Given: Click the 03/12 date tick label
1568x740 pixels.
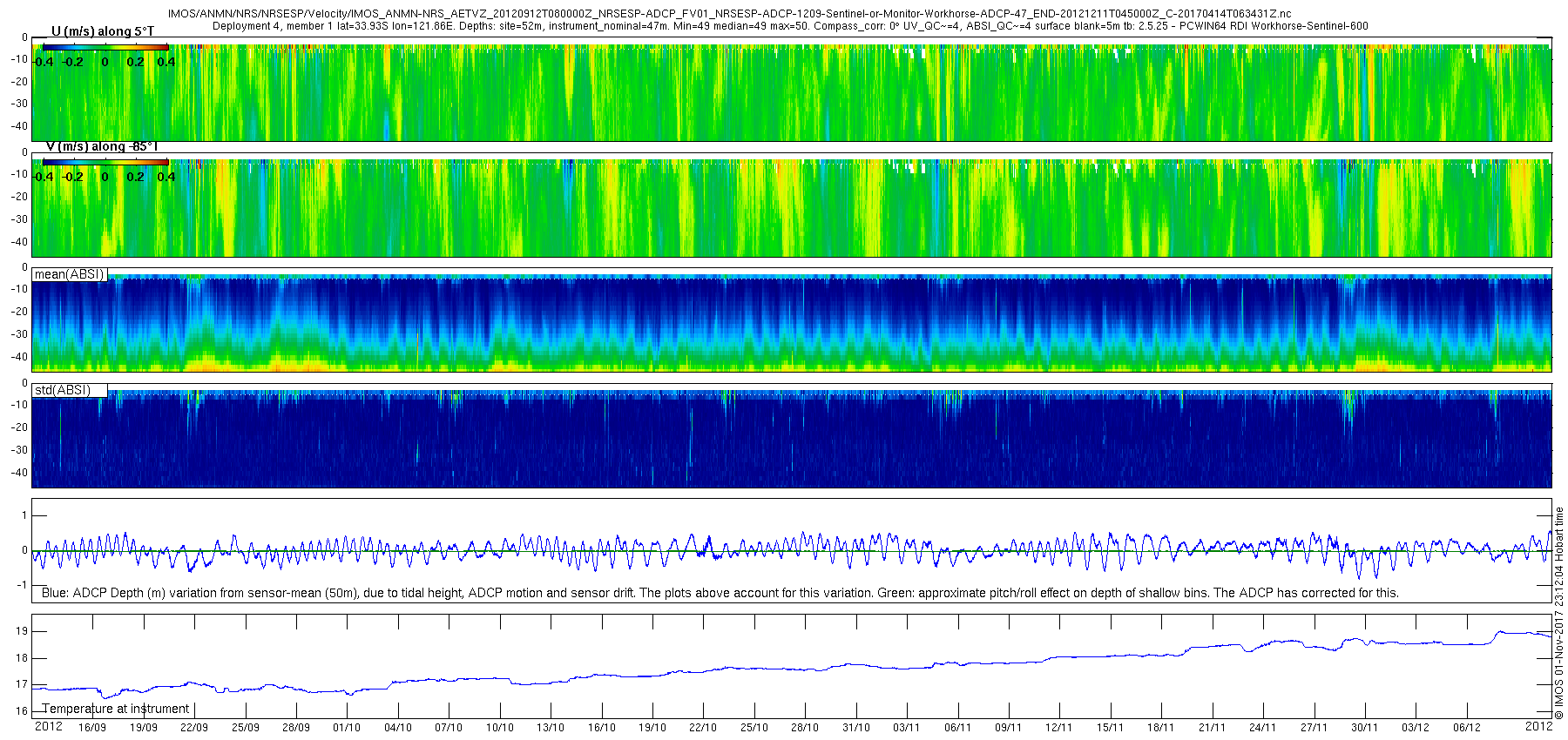Looking at the screenshot, I should click(x=1416, y=728).
